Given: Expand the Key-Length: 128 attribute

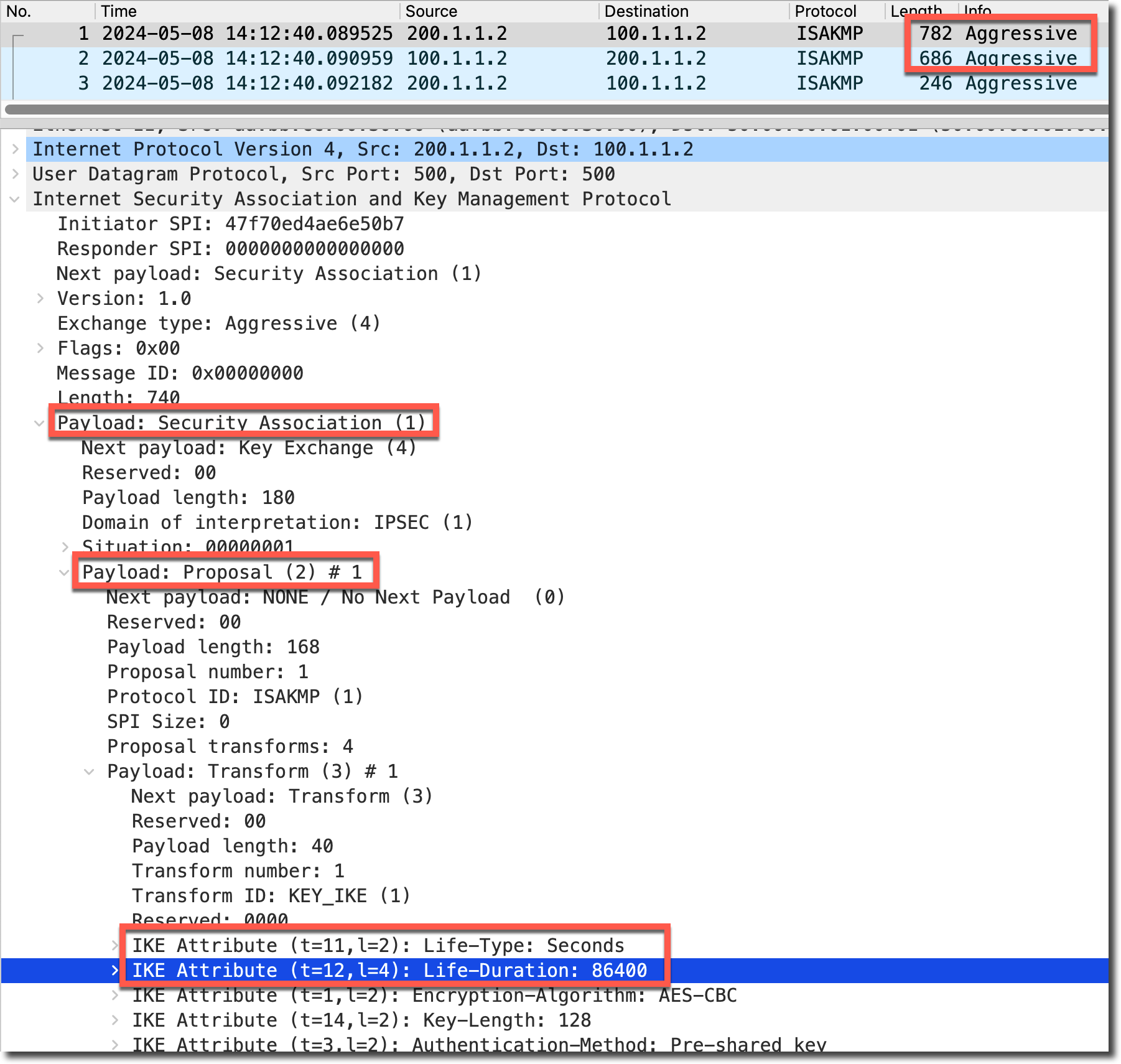Looking at the screenshot, I should (115, 1020).
